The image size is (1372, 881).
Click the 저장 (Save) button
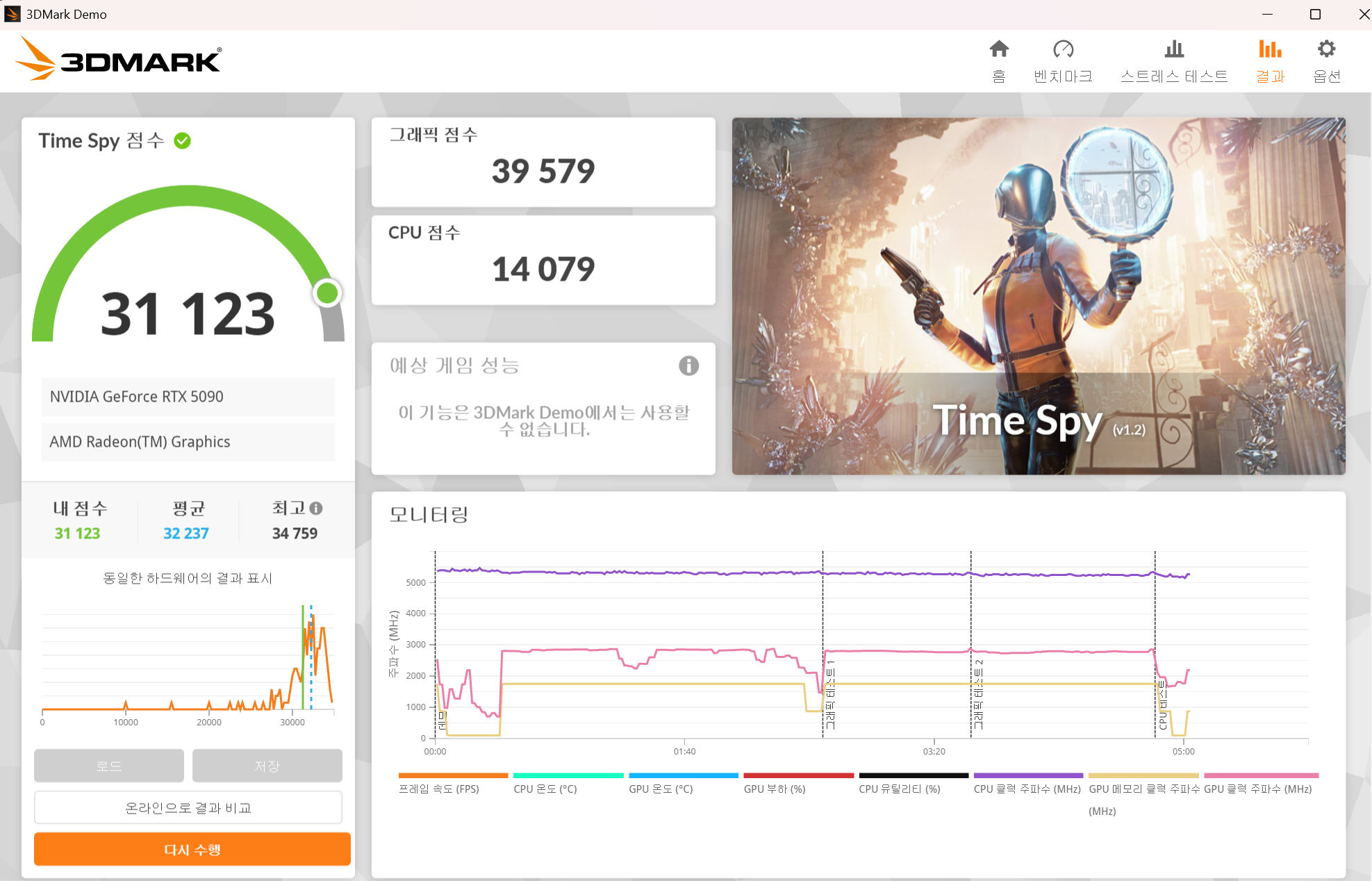tap(267, 766)
